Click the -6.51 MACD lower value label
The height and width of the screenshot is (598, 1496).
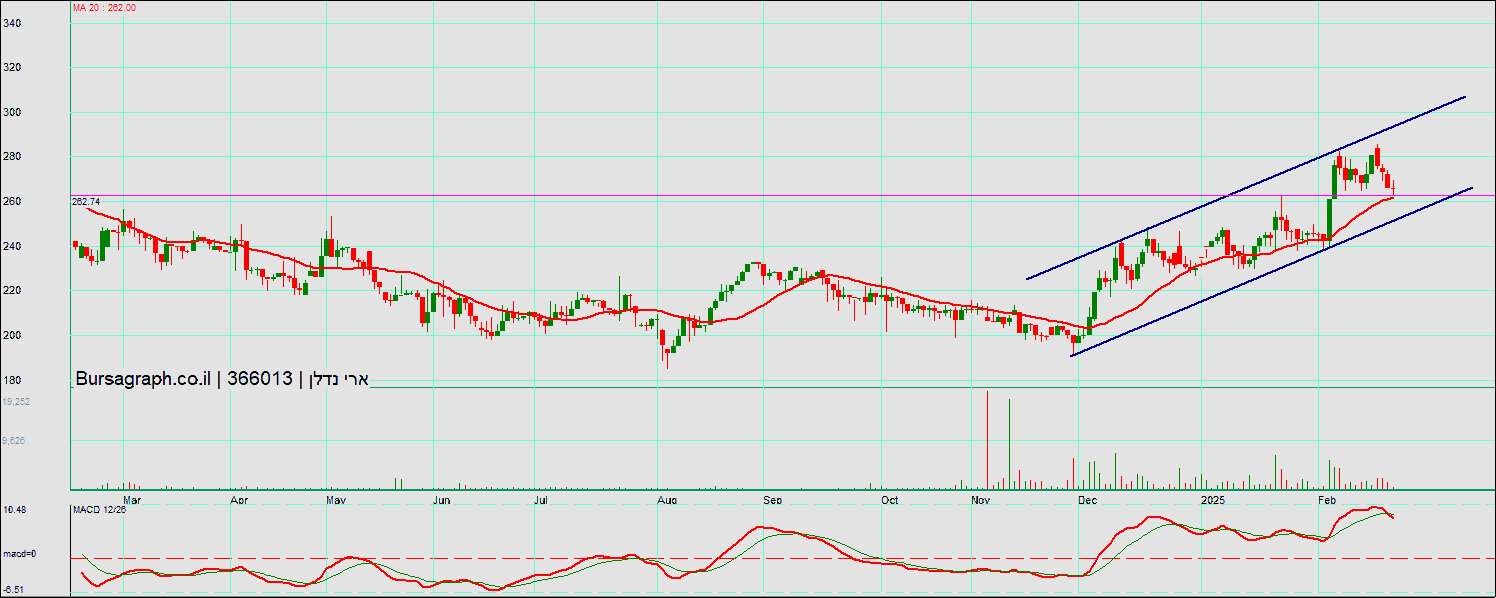pyautogui.click(x=14, y=589)
